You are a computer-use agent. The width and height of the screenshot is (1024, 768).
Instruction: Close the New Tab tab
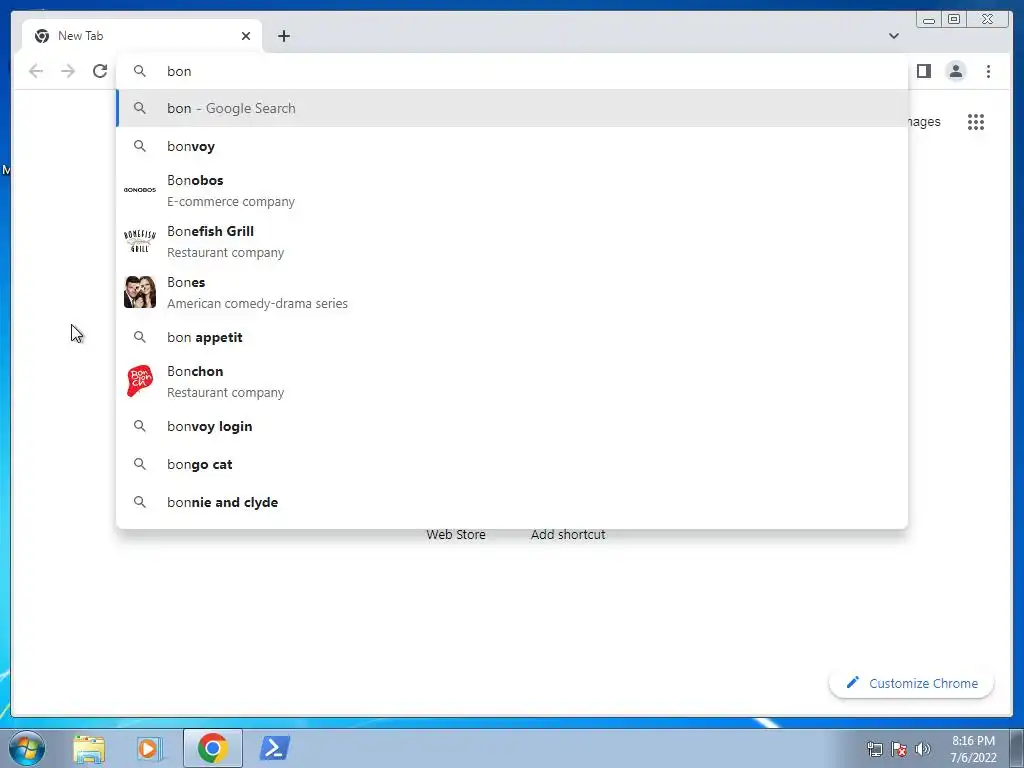pos(246,36)
